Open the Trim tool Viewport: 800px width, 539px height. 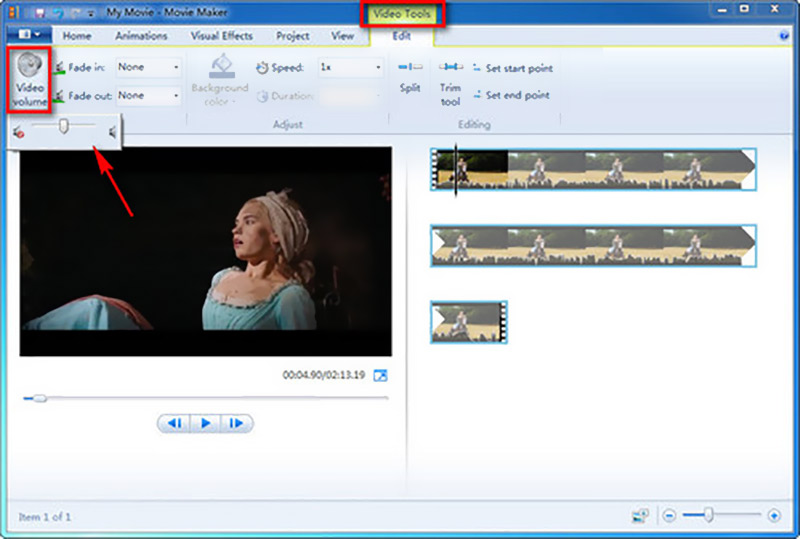[x=451, y=78]
